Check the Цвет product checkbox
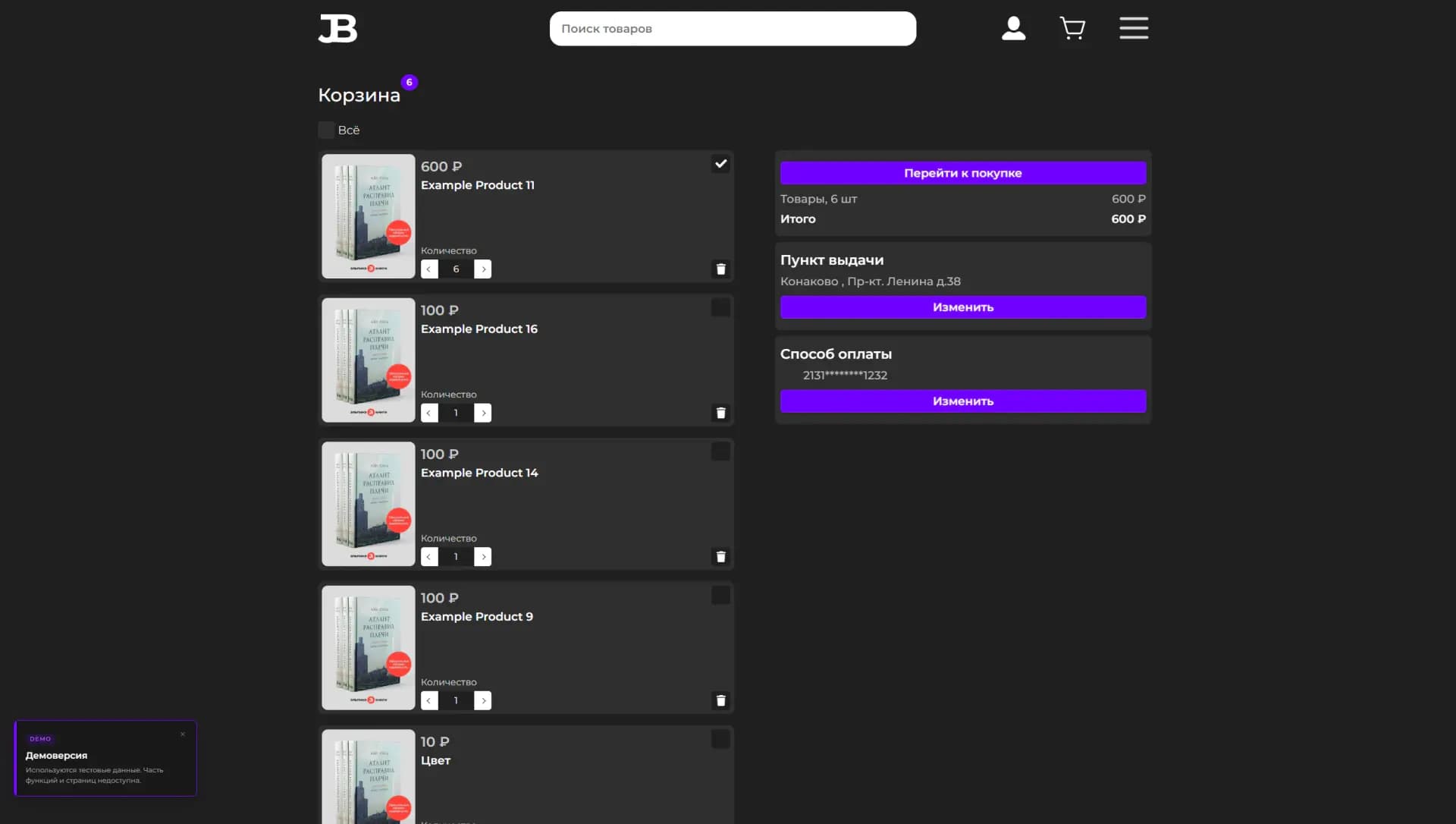The width and height of the screenshot is (1456, 824). [x=720, y=739]
